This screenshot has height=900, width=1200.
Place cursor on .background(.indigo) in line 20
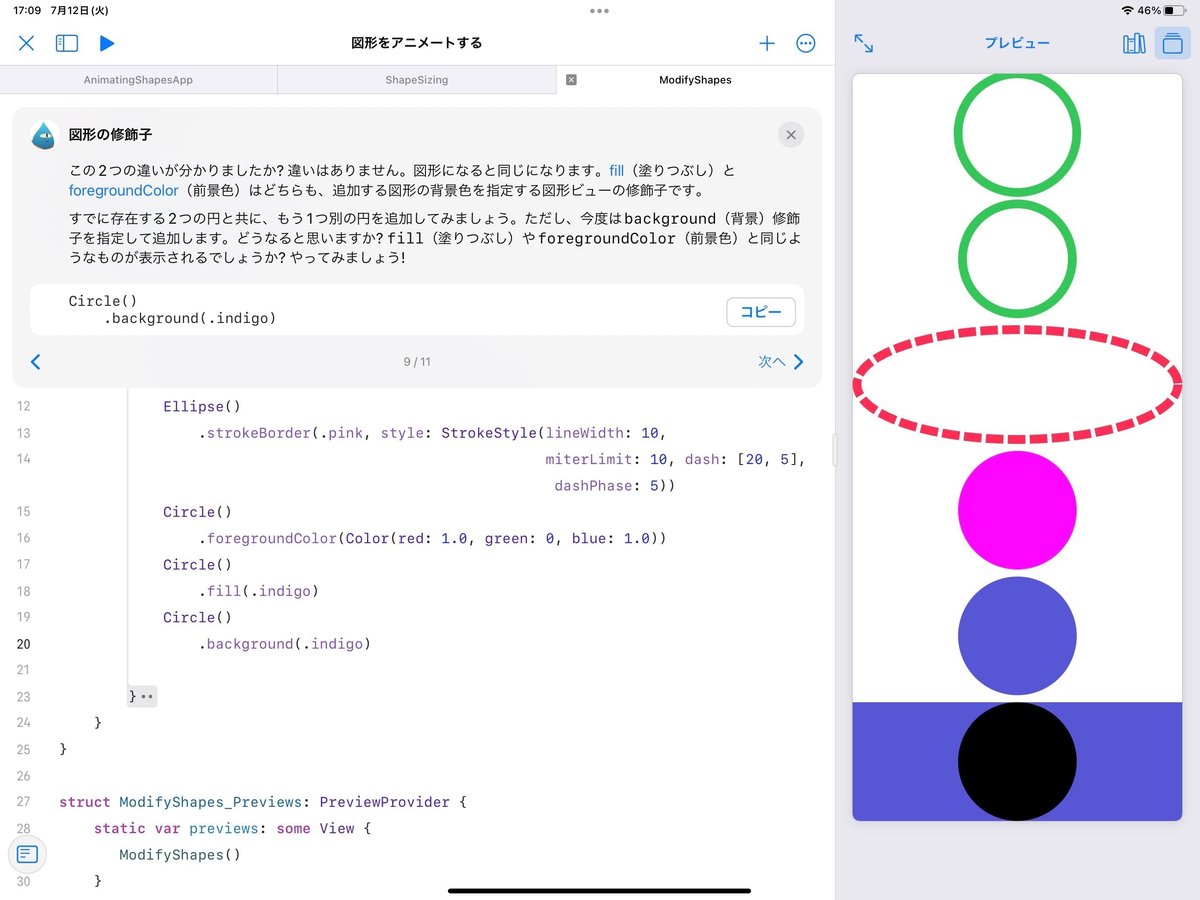click(285, 644)
